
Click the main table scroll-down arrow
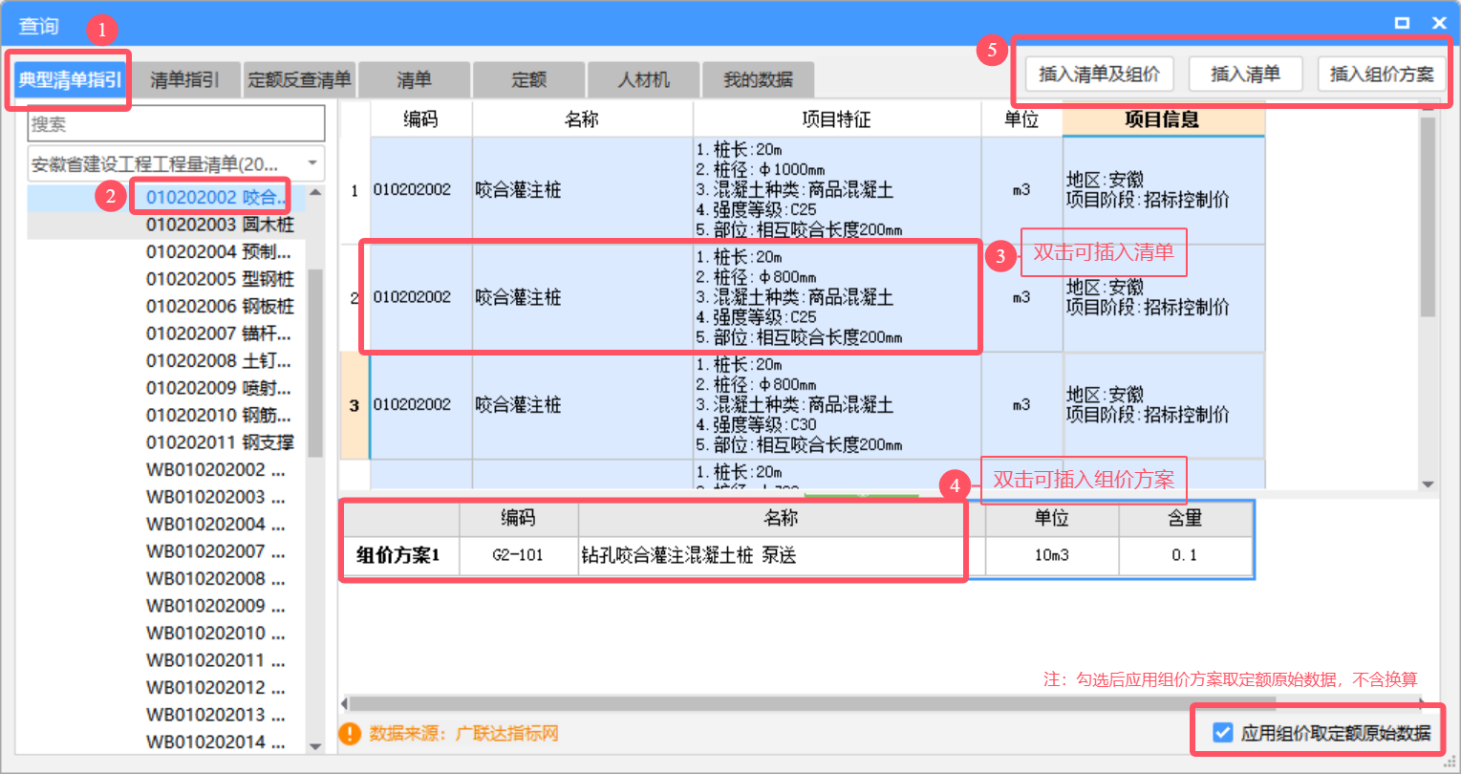pos(1428,484)
